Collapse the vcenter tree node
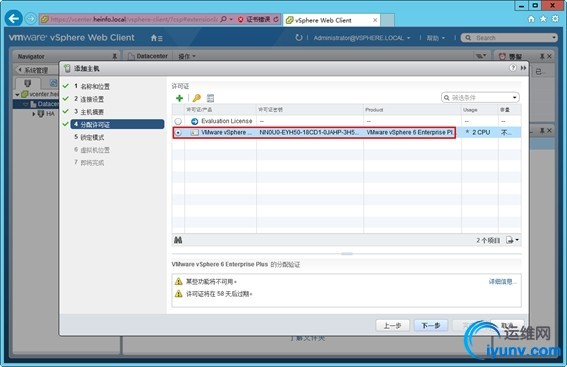Image resolution: width=567 pixels, height=367 pixels. [17, 95]
